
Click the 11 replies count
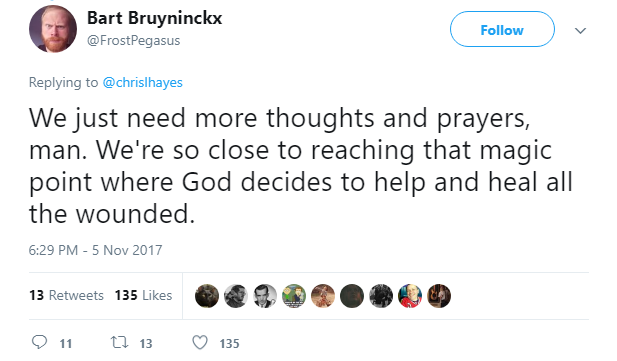point(66,344)
